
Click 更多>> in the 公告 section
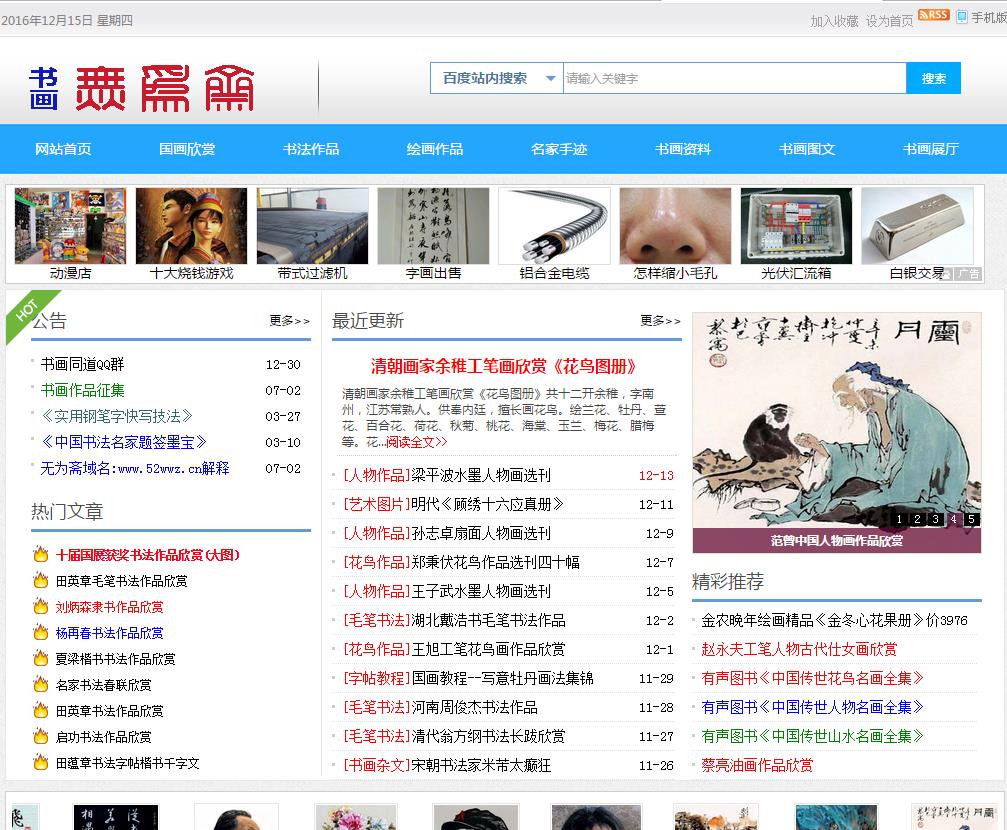[289, 320]
